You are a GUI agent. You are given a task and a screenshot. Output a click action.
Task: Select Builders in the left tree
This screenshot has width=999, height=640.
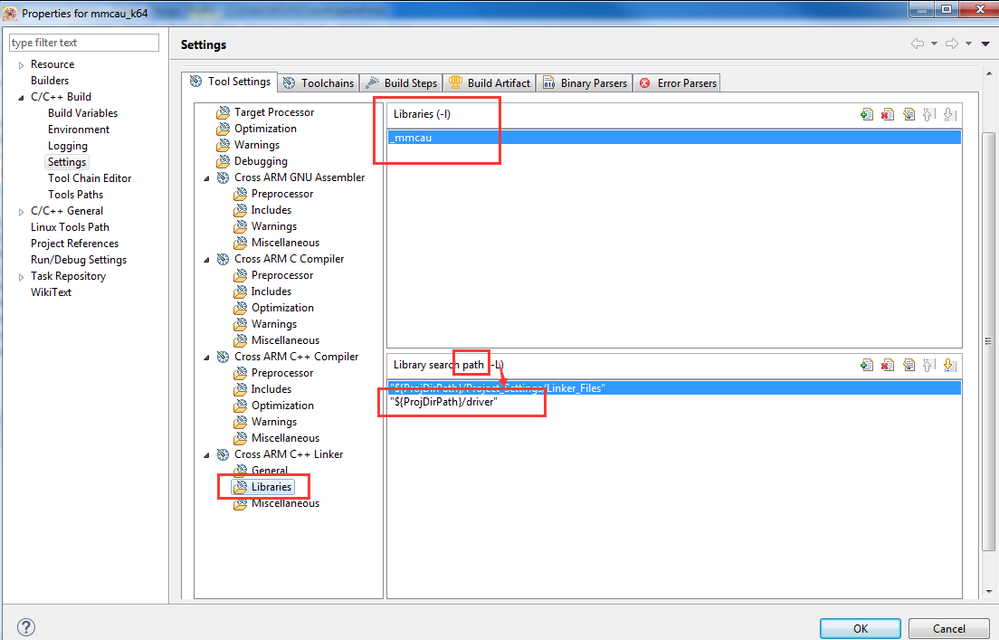pyautogui.click(x=50, y=80)
